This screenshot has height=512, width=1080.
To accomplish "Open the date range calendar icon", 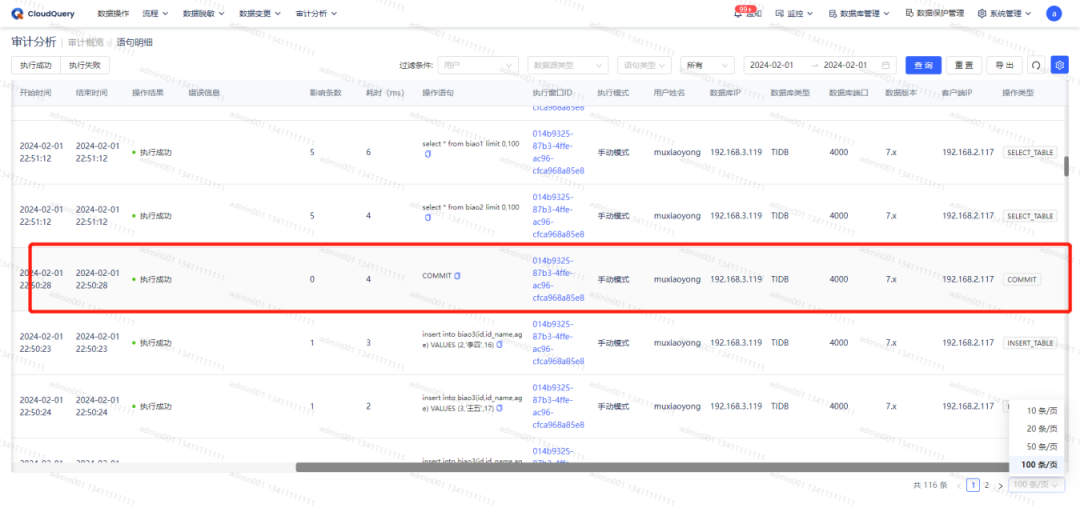I will pos(886,65).
